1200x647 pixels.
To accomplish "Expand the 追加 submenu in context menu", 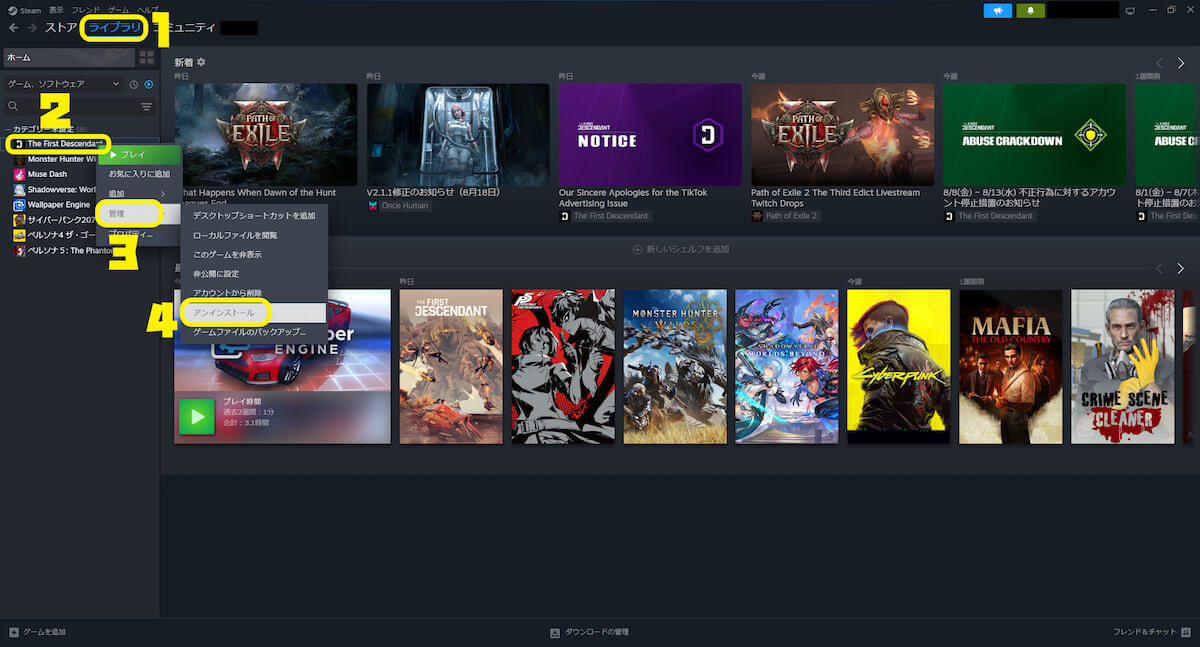I will [137, 193].
